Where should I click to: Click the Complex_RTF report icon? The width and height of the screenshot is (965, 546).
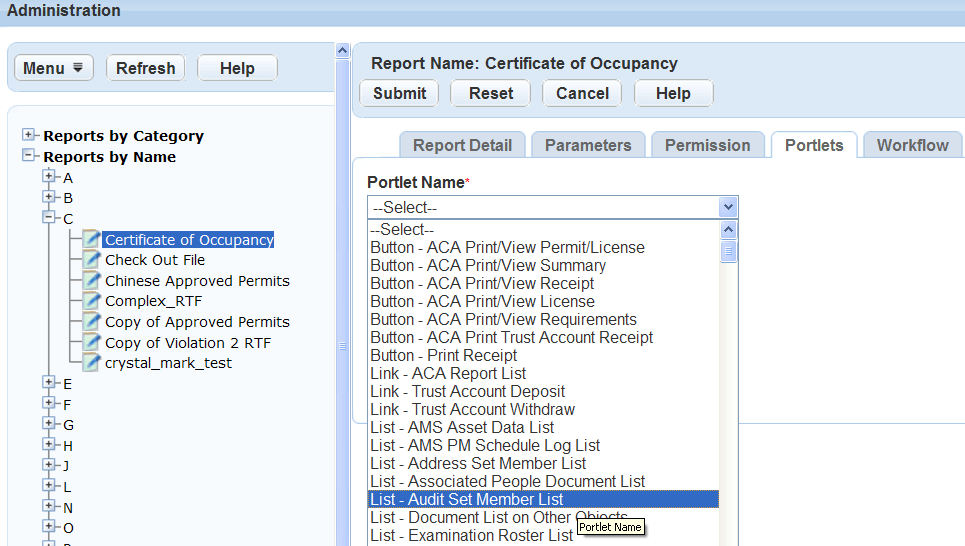click(92, 301)
